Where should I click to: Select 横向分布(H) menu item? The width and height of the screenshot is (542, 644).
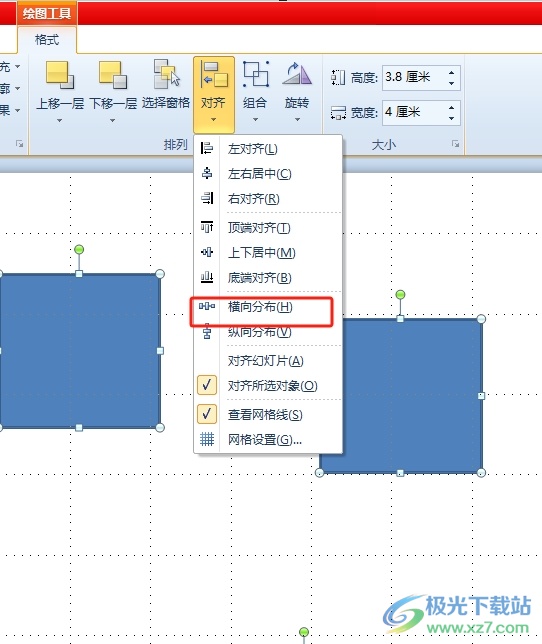click(x=268, y=306)
